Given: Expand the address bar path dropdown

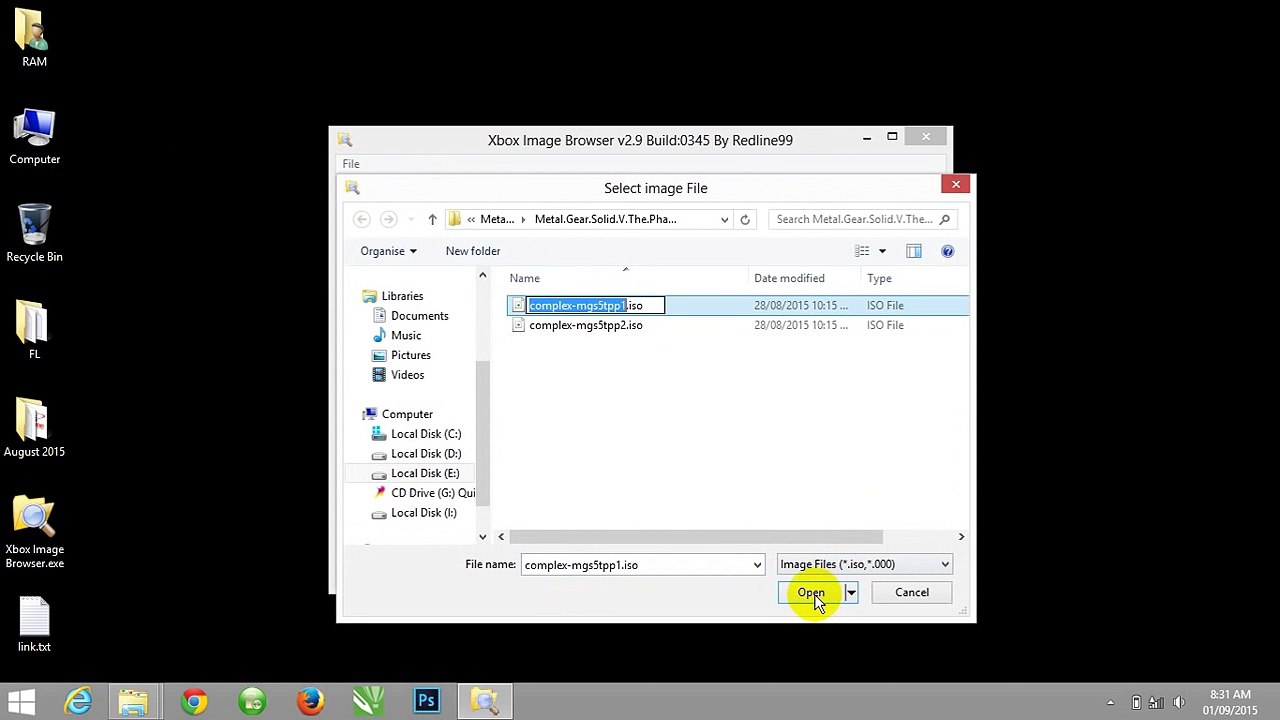Looking at the screenshot, I should [x=725, y=219].
